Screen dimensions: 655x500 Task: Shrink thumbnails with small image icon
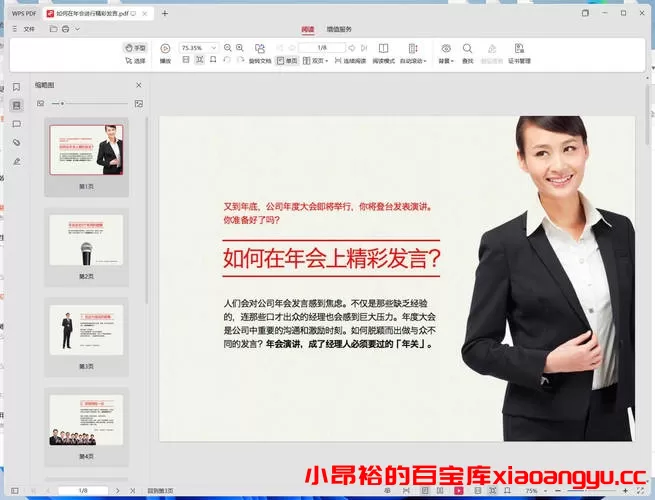point(41,103)
